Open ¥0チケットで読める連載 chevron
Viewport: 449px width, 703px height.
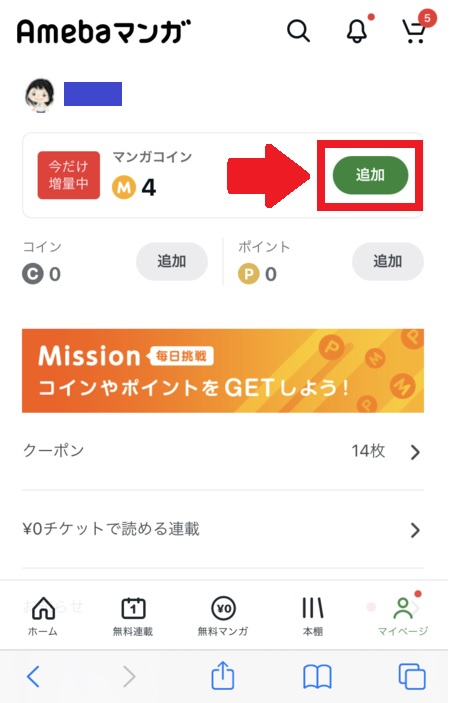(x=415, y=530)
